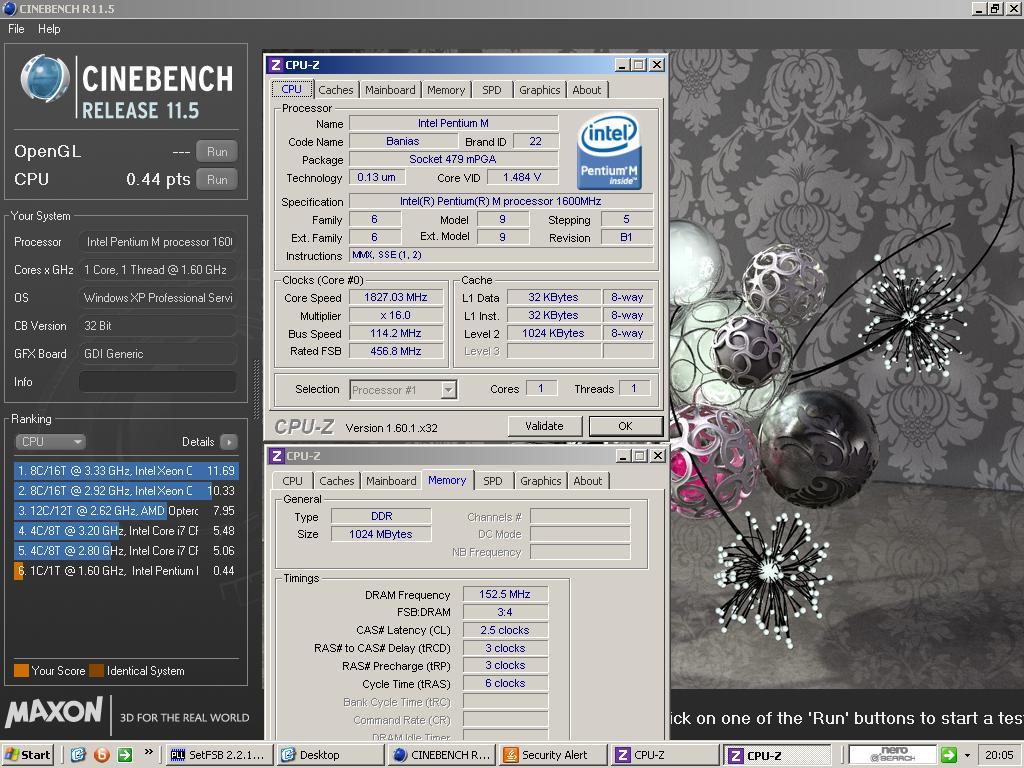
Task: Click the Cinebench globe logo icon
Action: pos(44,80)
